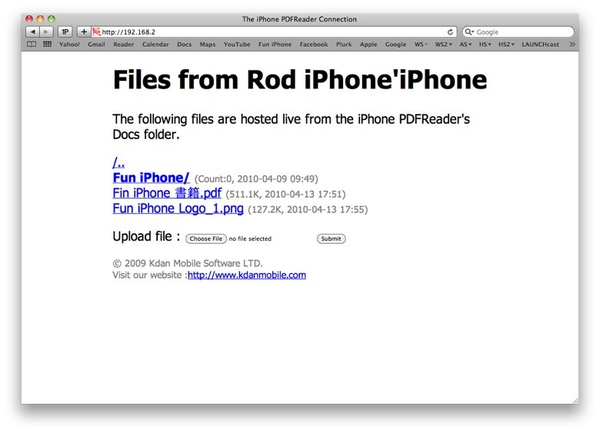Click the Submit upload button
Screen dimensions: 600x433
pyautogui.click(x=331, y=239)
